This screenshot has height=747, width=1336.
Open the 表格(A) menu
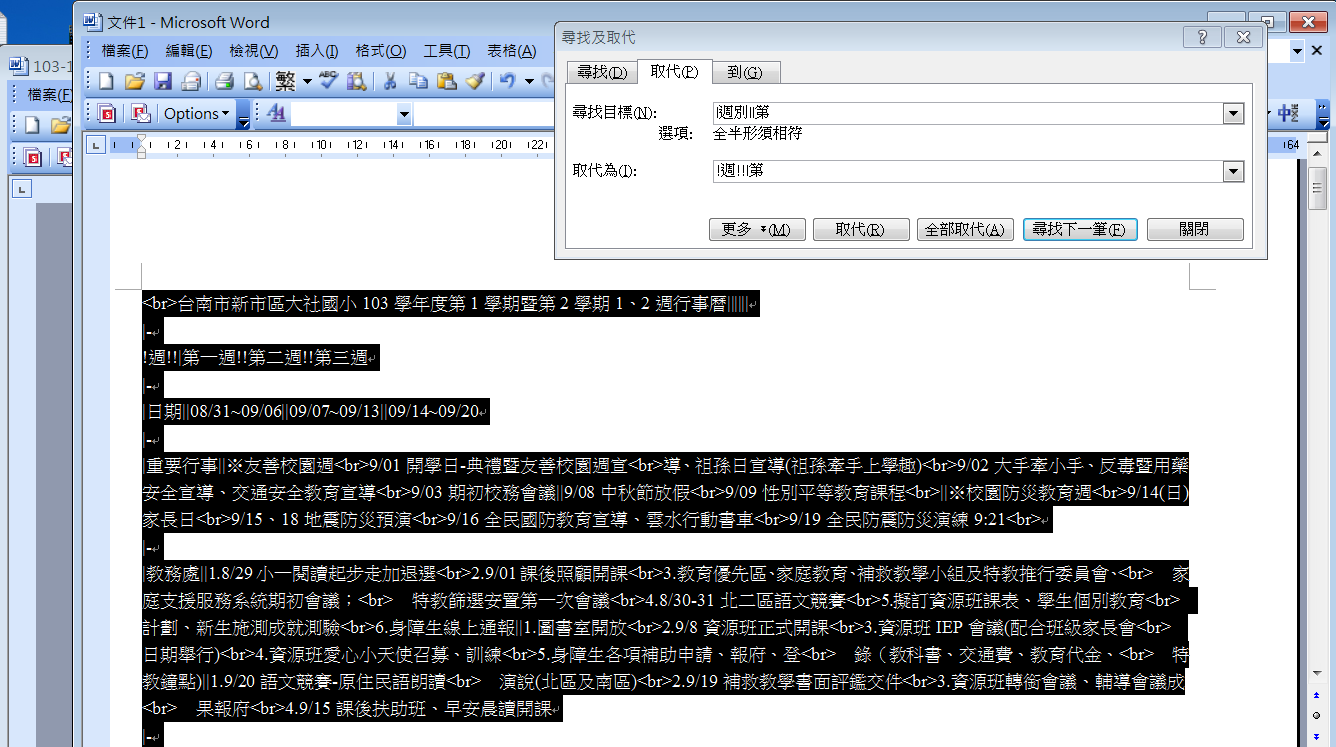[x=512, y=51]
